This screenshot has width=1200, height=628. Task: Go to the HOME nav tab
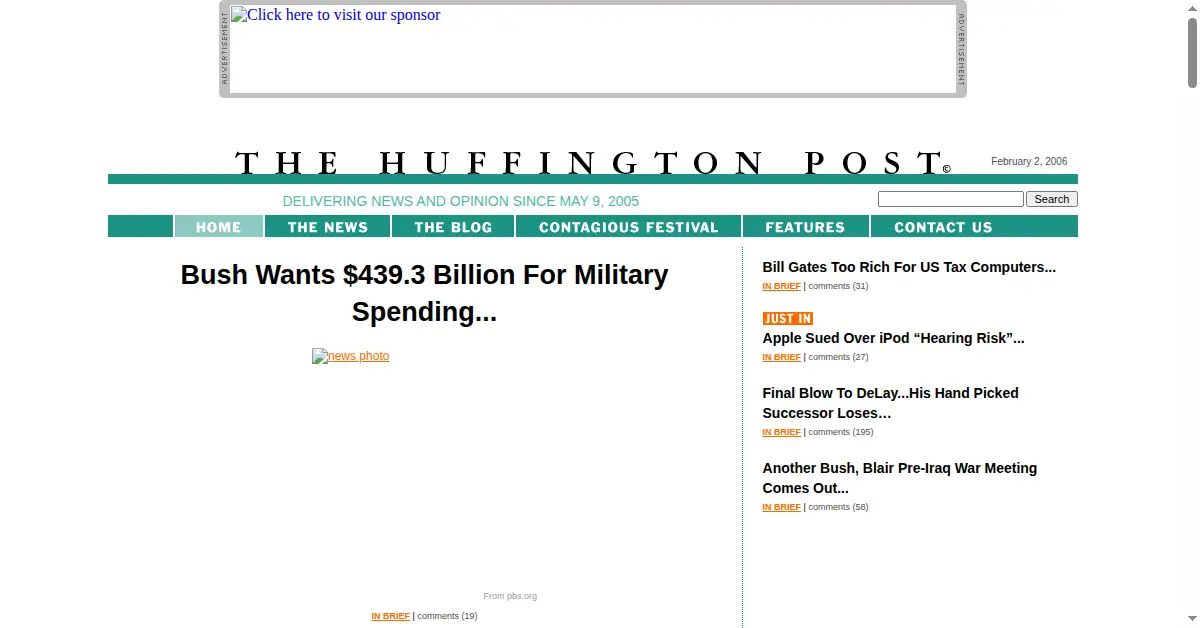219,227
